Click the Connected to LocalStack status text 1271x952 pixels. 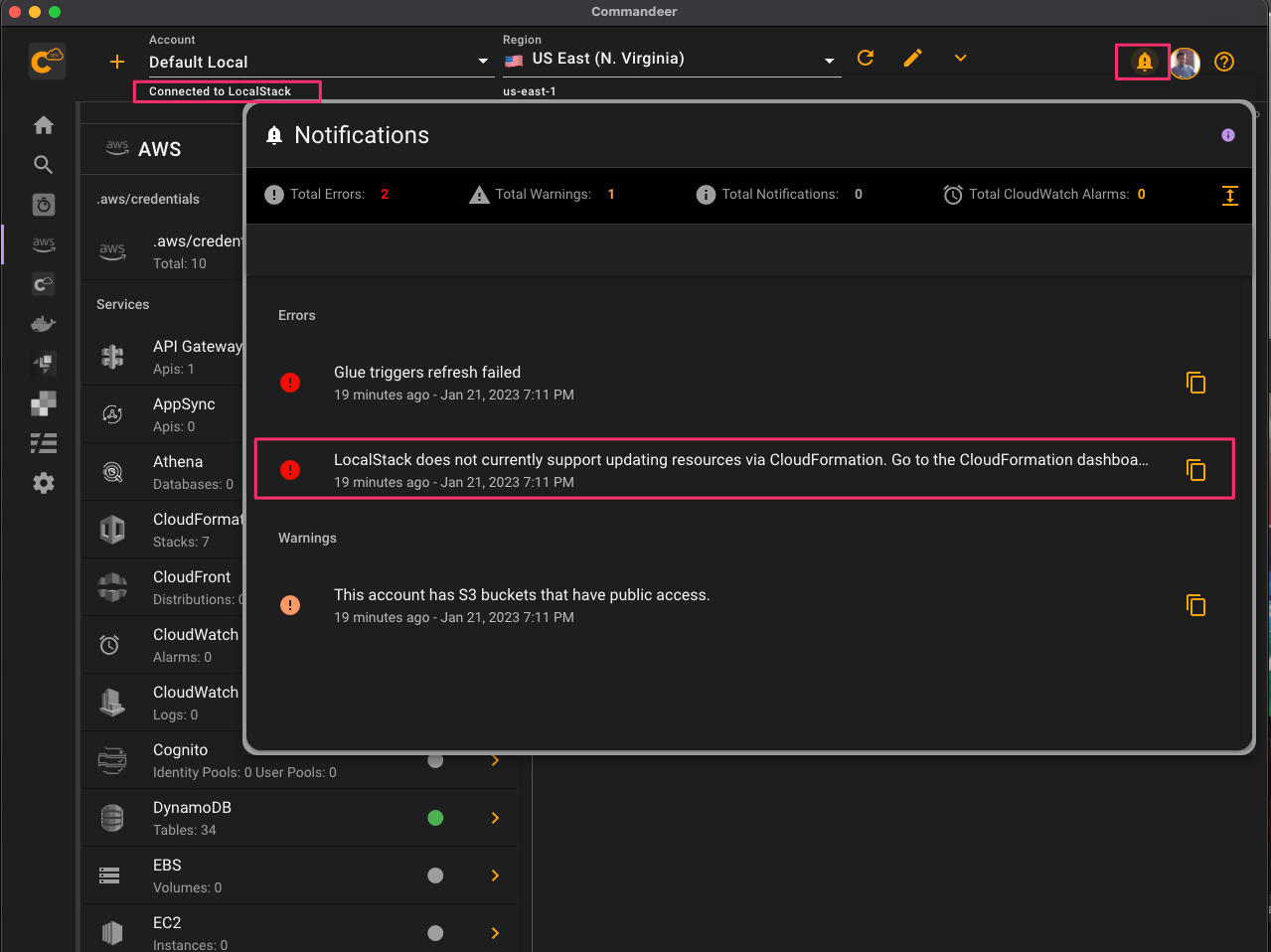[220, 91]
